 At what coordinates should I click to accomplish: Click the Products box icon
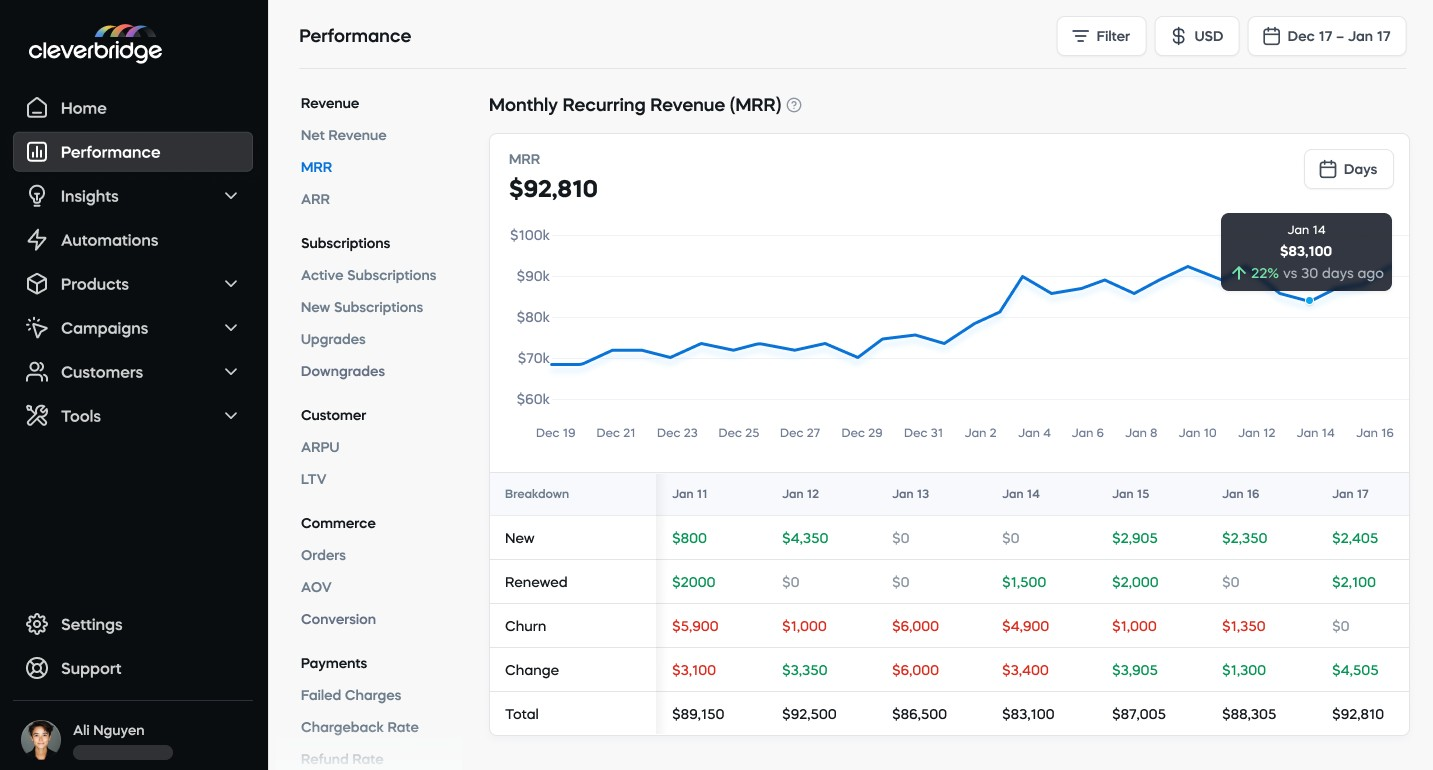(x=36, y=283)
